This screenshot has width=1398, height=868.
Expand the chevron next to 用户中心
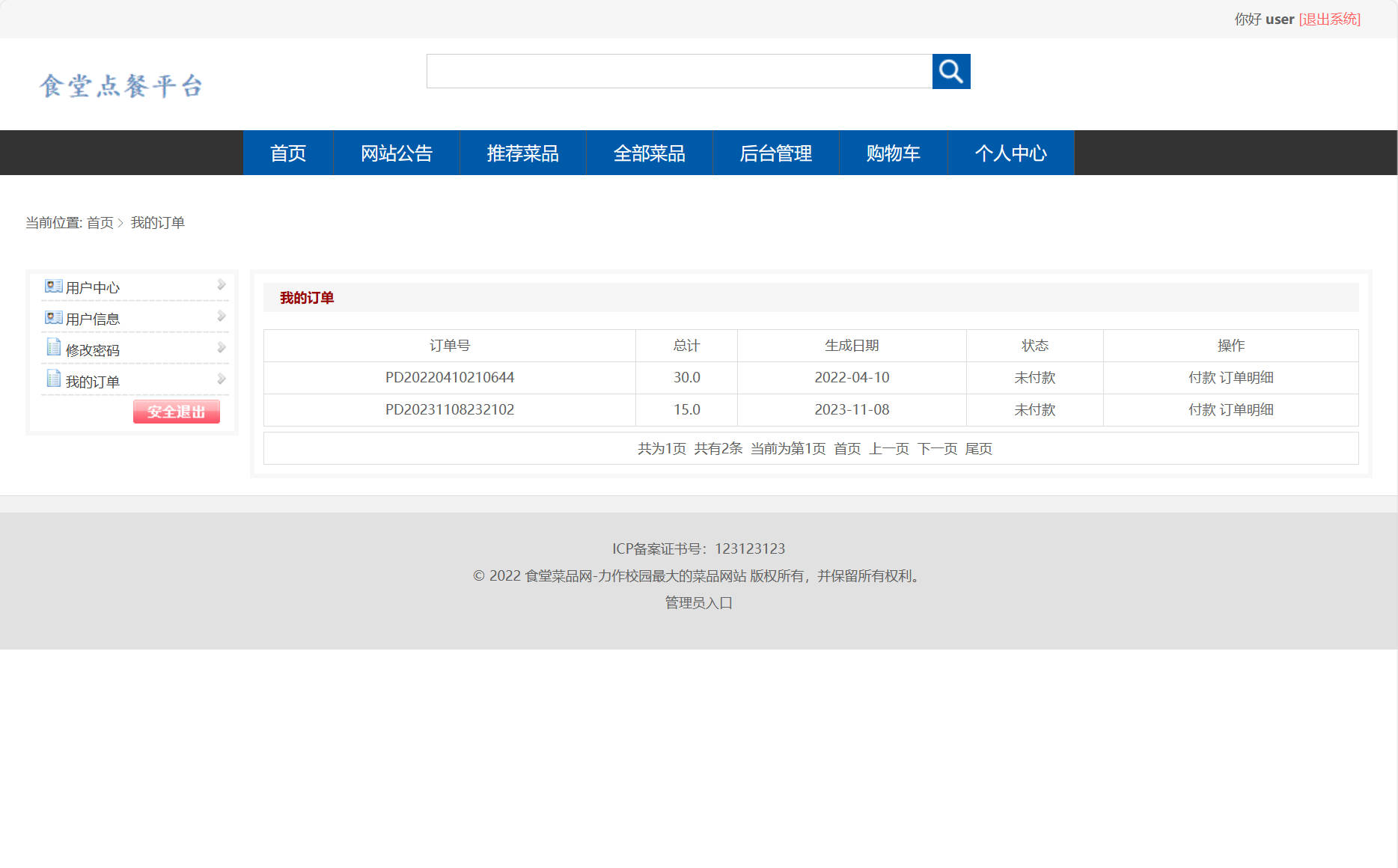tap(222, 284)
